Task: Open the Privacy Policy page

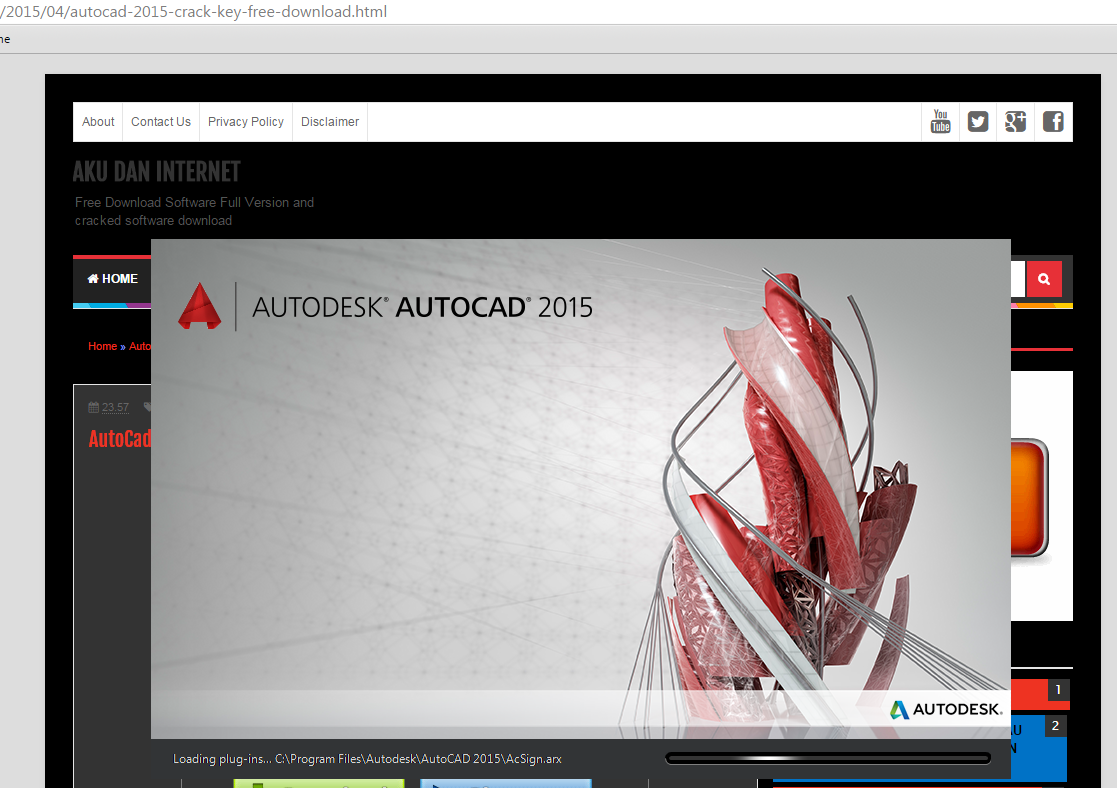Action: point(246,122)
